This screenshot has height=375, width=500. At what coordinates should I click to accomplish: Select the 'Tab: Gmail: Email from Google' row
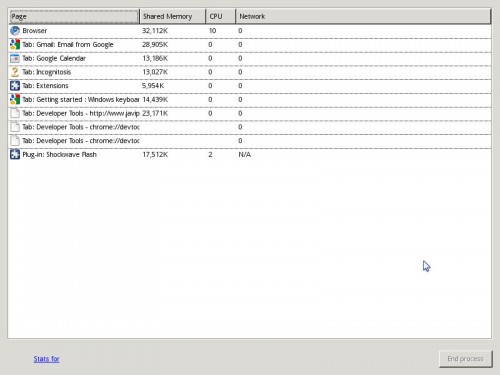(x=250, y=45)
